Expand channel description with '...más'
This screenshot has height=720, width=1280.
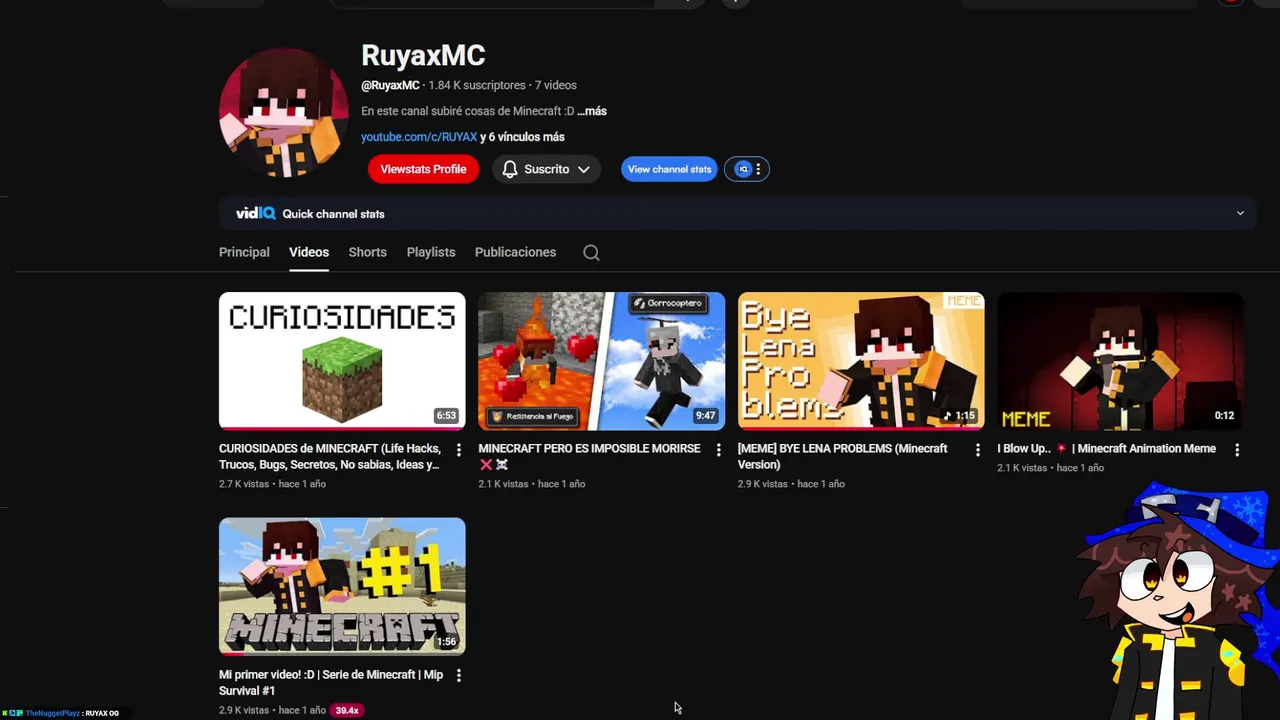click(592, 111)
